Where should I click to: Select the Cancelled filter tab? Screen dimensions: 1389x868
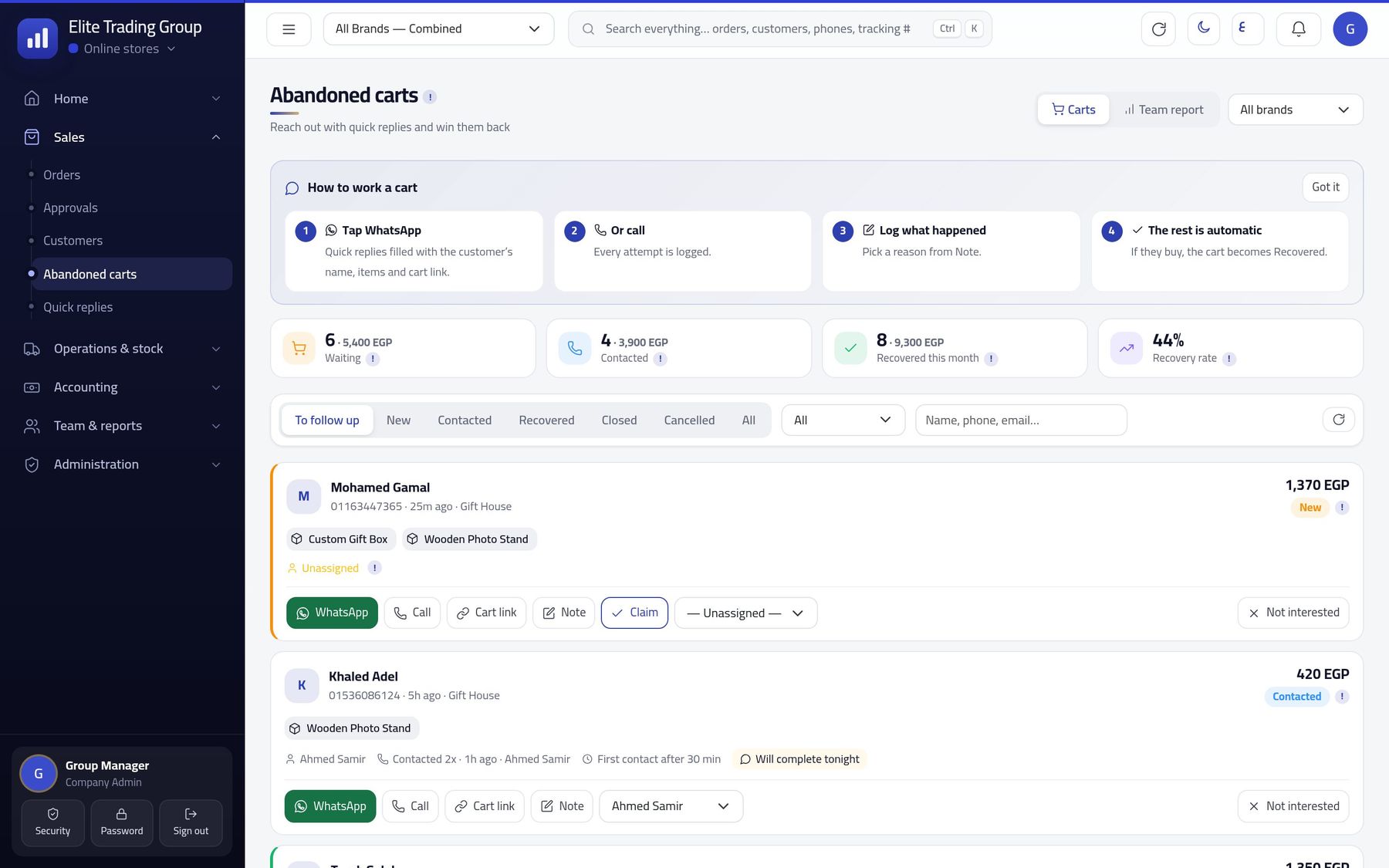click(689, 420)
